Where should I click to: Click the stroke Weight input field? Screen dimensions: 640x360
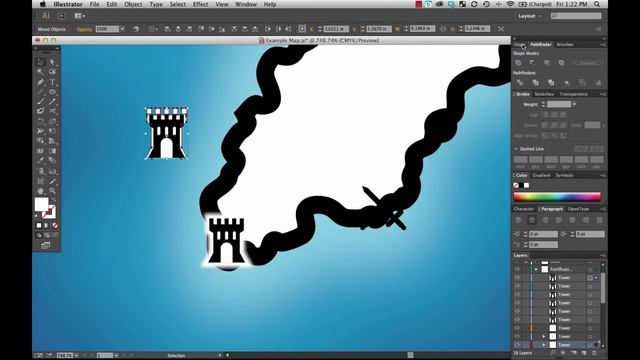tap(559, 104)
